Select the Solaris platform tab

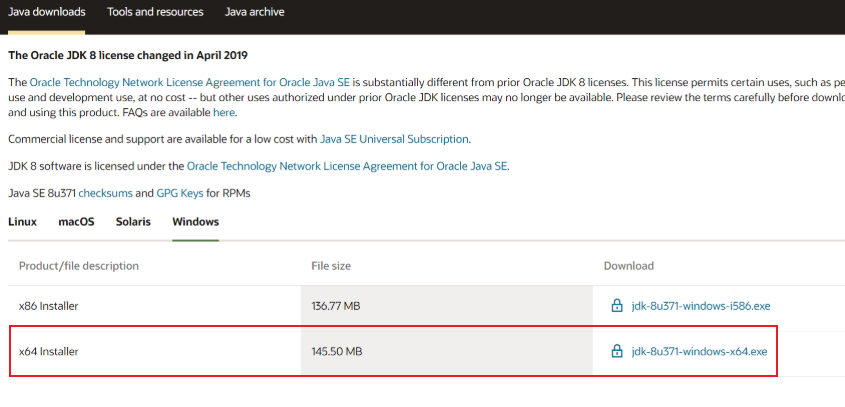(x=133, y=222)
